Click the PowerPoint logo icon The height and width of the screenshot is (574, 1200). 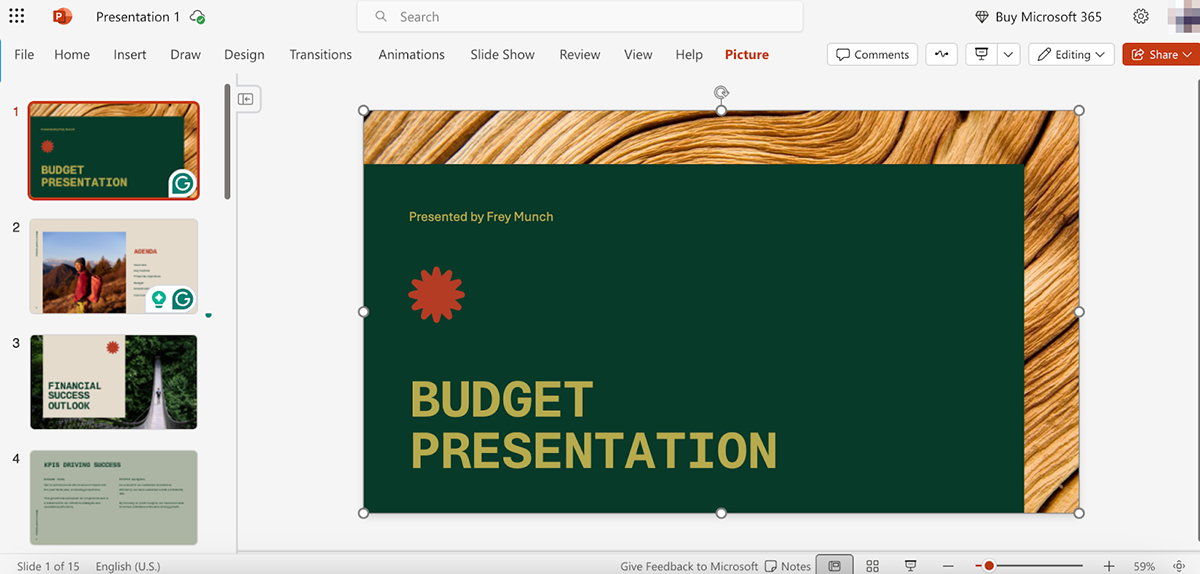62,16
